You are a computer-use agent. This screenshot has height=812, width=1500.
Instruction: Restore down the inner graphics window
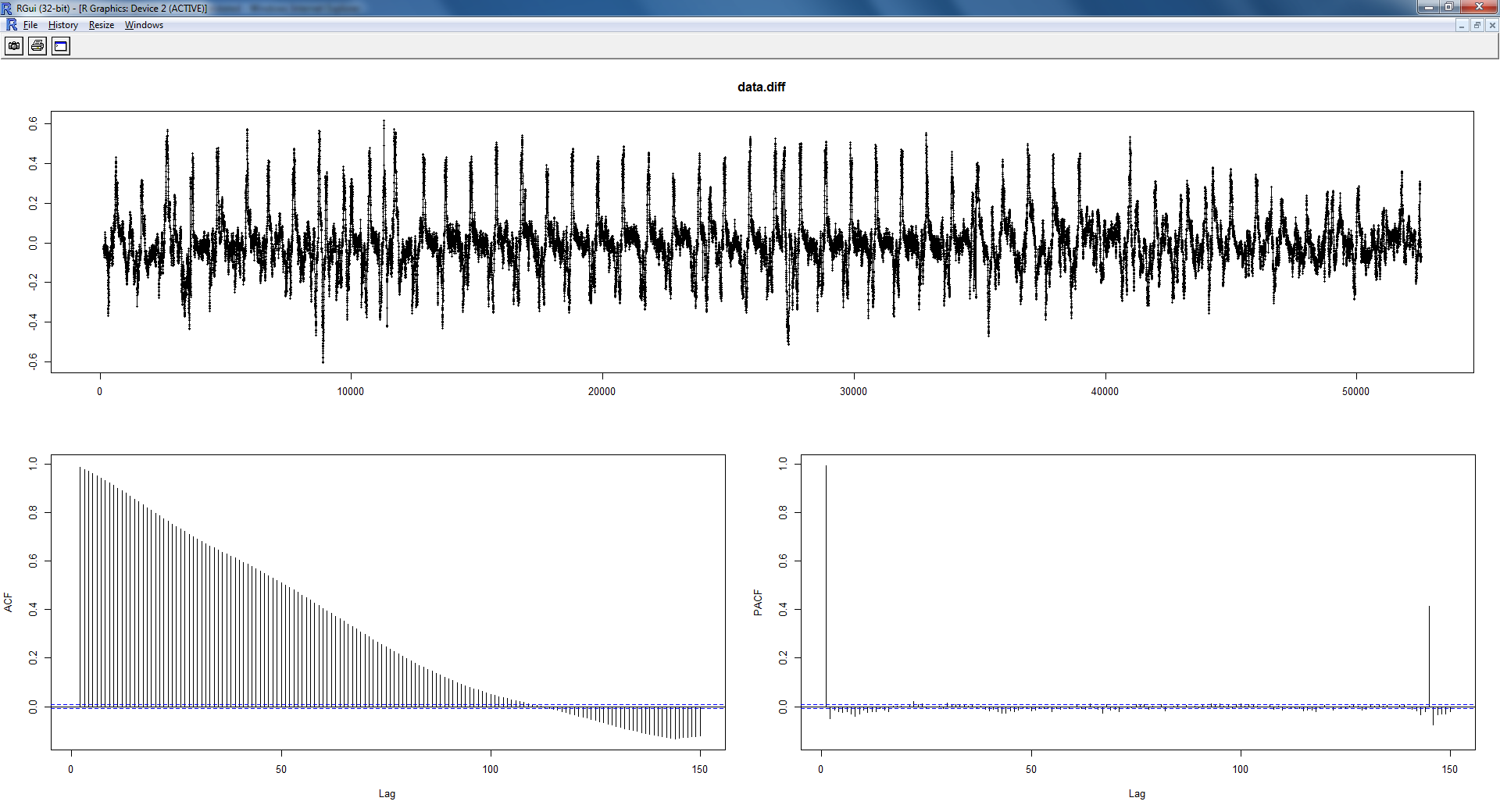[1477, 26]
